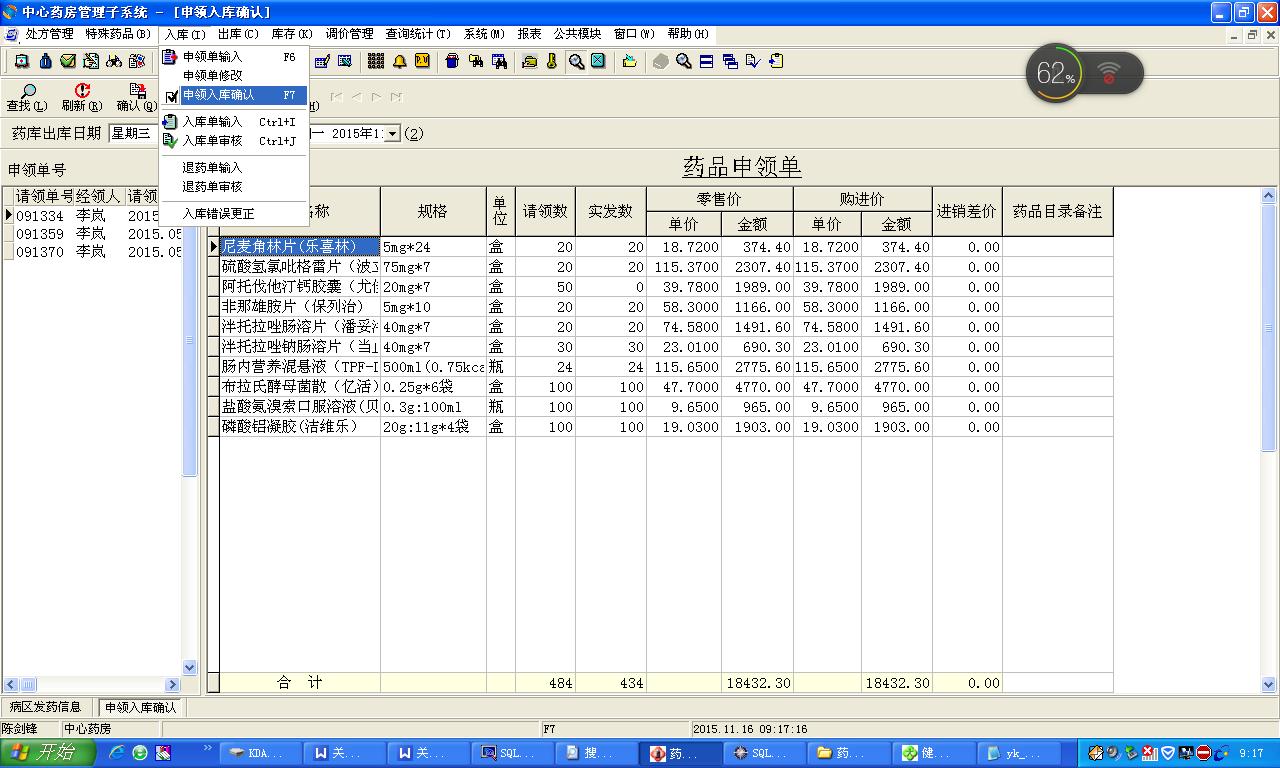
Task: Click the horizontal tile windows toolbar icon
Action: tap(707, 61)
